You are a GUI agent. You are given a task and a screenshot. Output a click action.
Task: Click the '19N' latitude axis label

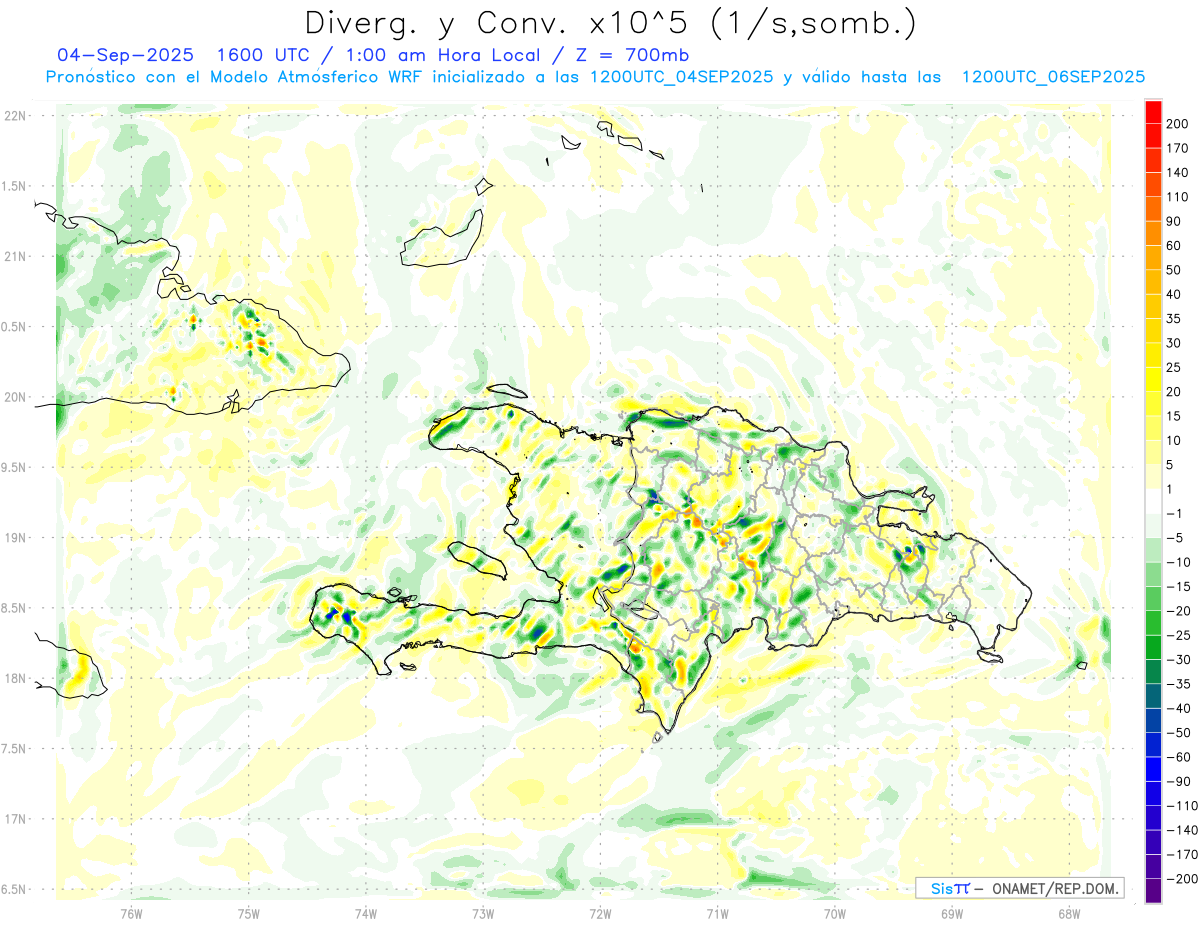click(15, 538)
